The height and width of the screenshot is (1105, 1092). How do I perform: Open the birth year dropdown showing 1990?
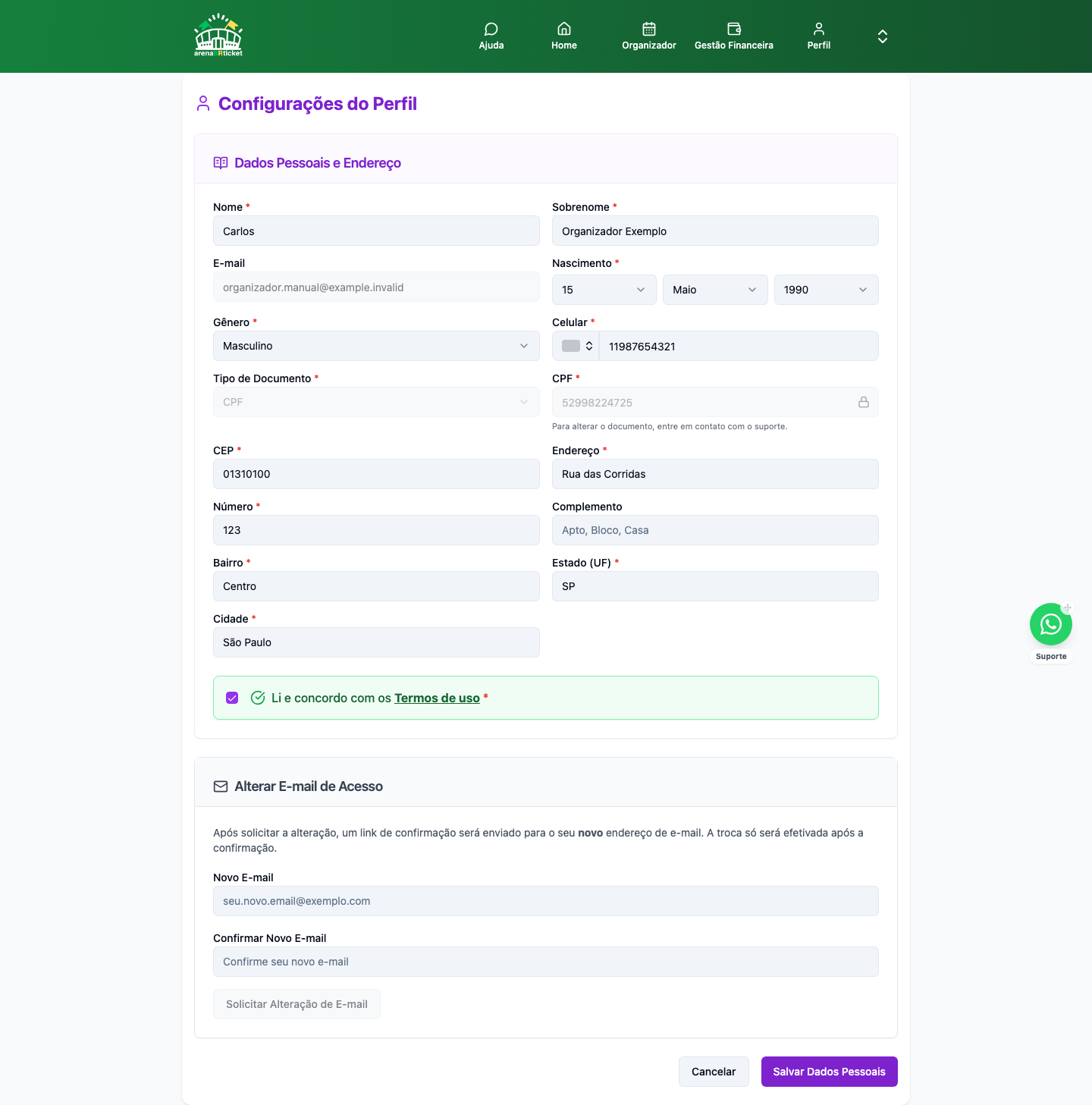(x=827, y=290)
